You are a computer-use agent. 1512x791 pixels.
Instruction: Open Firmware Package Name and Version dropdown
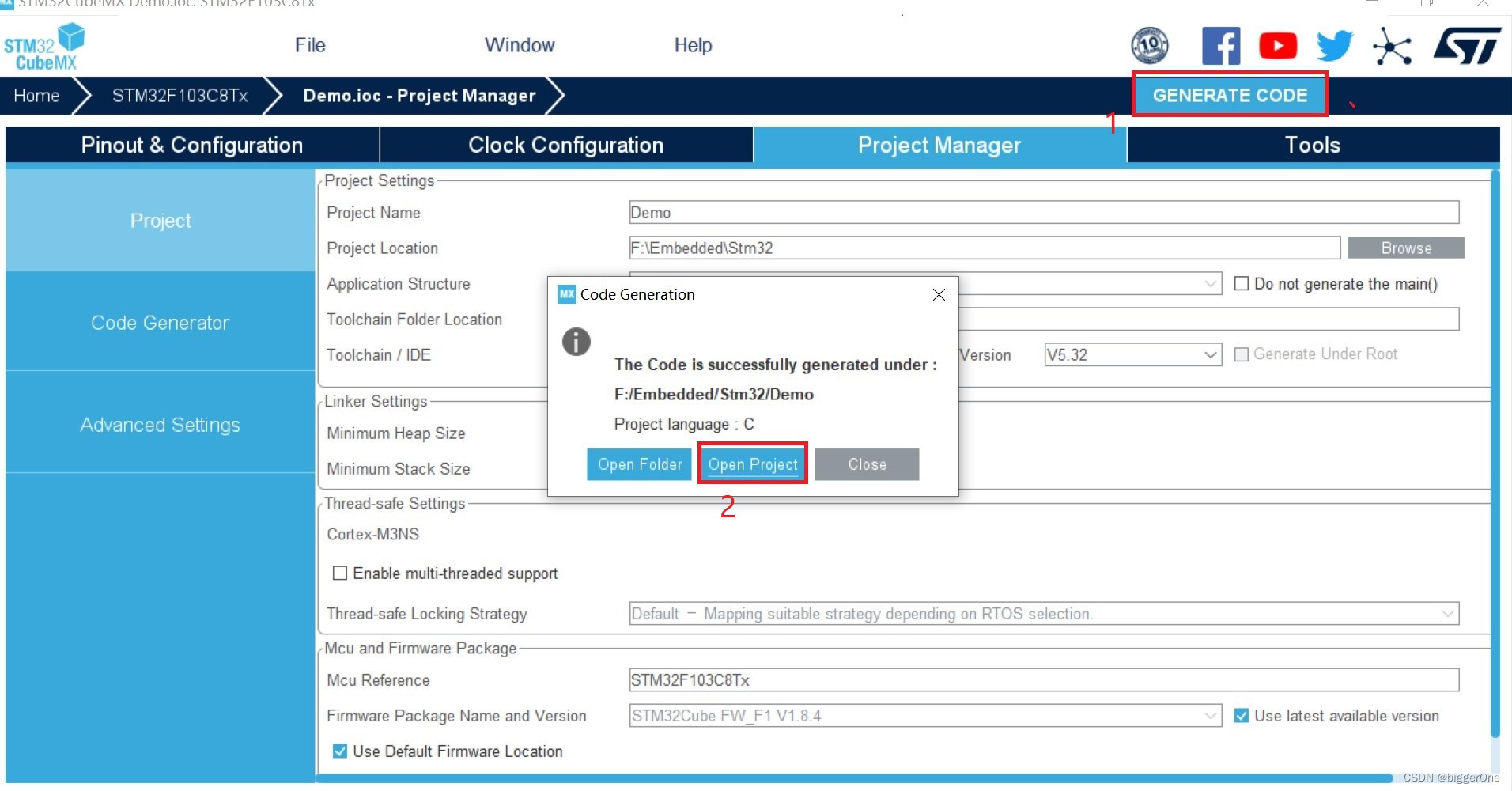click(x=925, y=716)
